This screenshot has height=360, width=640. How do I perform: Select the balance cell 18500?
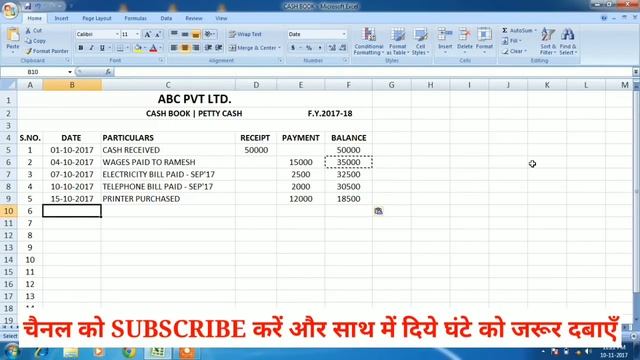349,199
